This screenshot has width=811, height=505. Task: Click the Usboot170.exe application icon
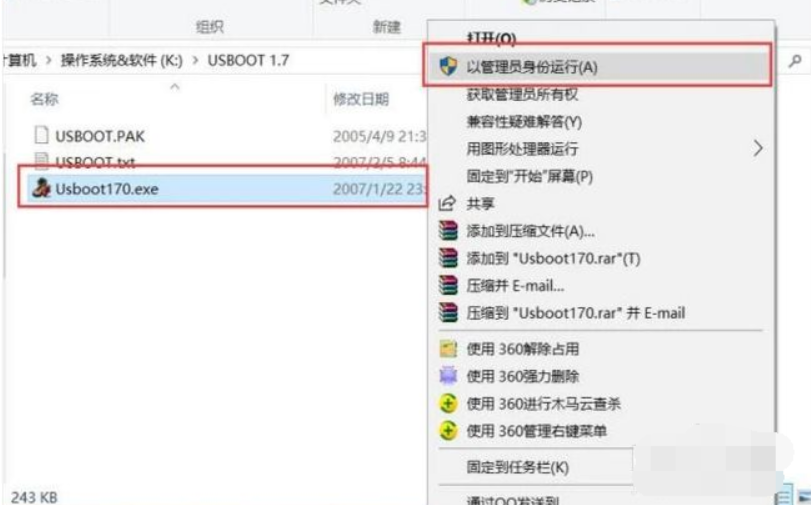[41, 188]
